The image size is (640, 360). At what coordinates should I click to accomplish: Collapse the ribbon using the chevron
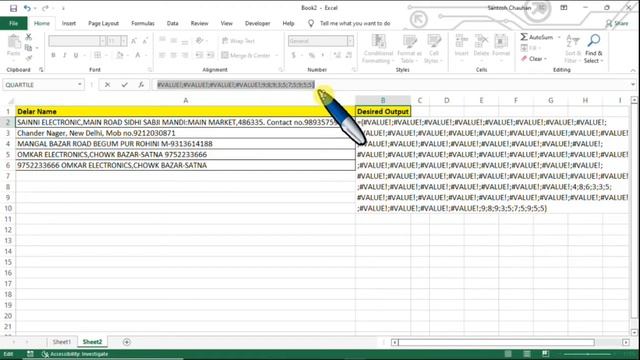633,70
